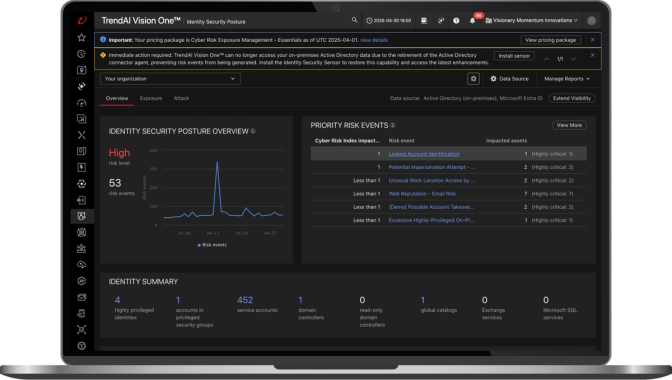This screenshot has height=380, width=672.
Task: Click the Cyber Risk Index impact column header
Action: point(347,141)
